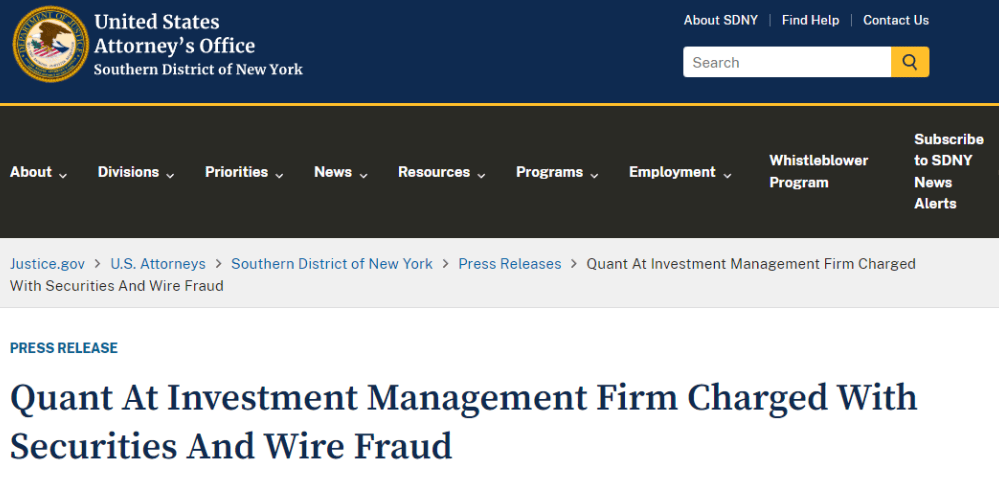Navigate to U.S. Attorneys breadcrumb
Screen dimensions: 999x486
coord(158,264)
